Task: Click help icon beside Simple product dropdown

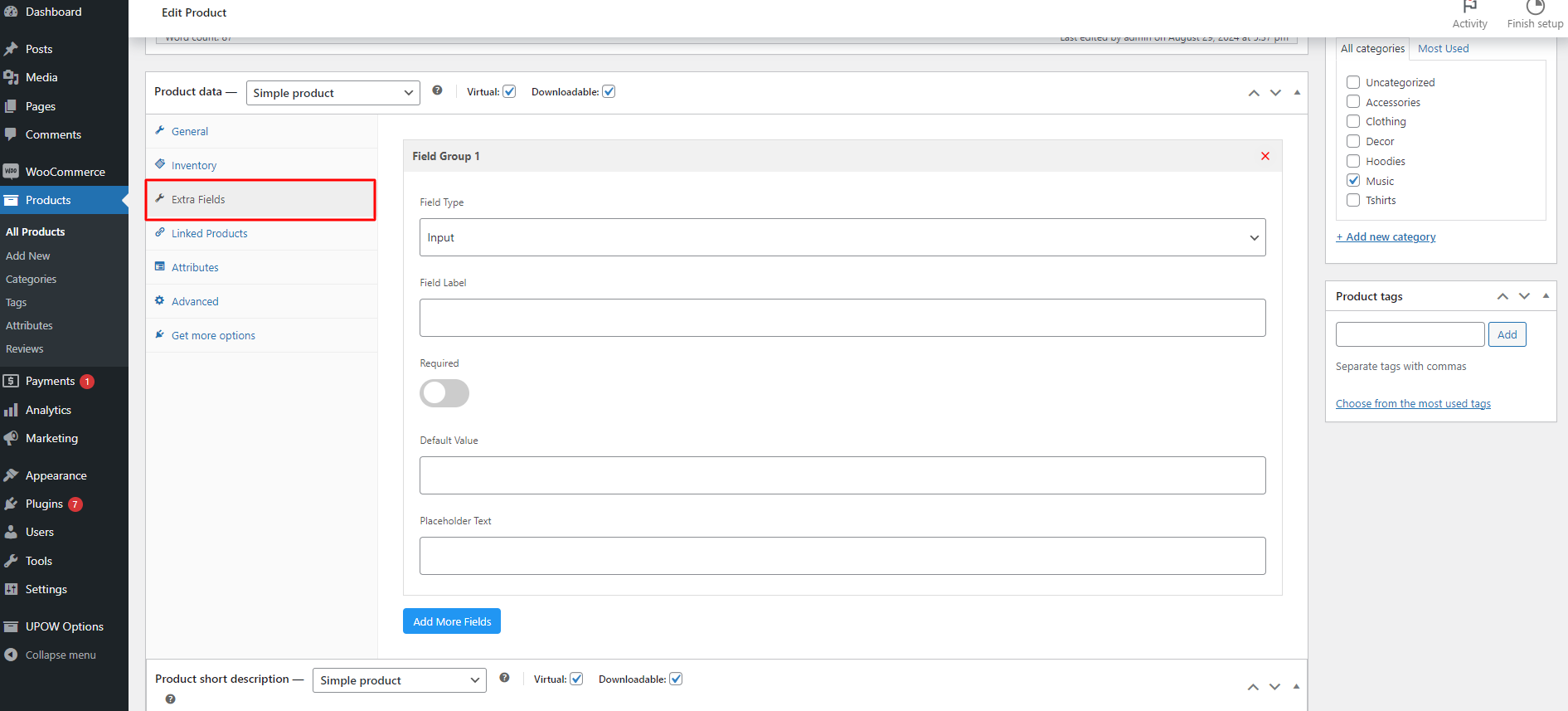Action: coord(437,90)
